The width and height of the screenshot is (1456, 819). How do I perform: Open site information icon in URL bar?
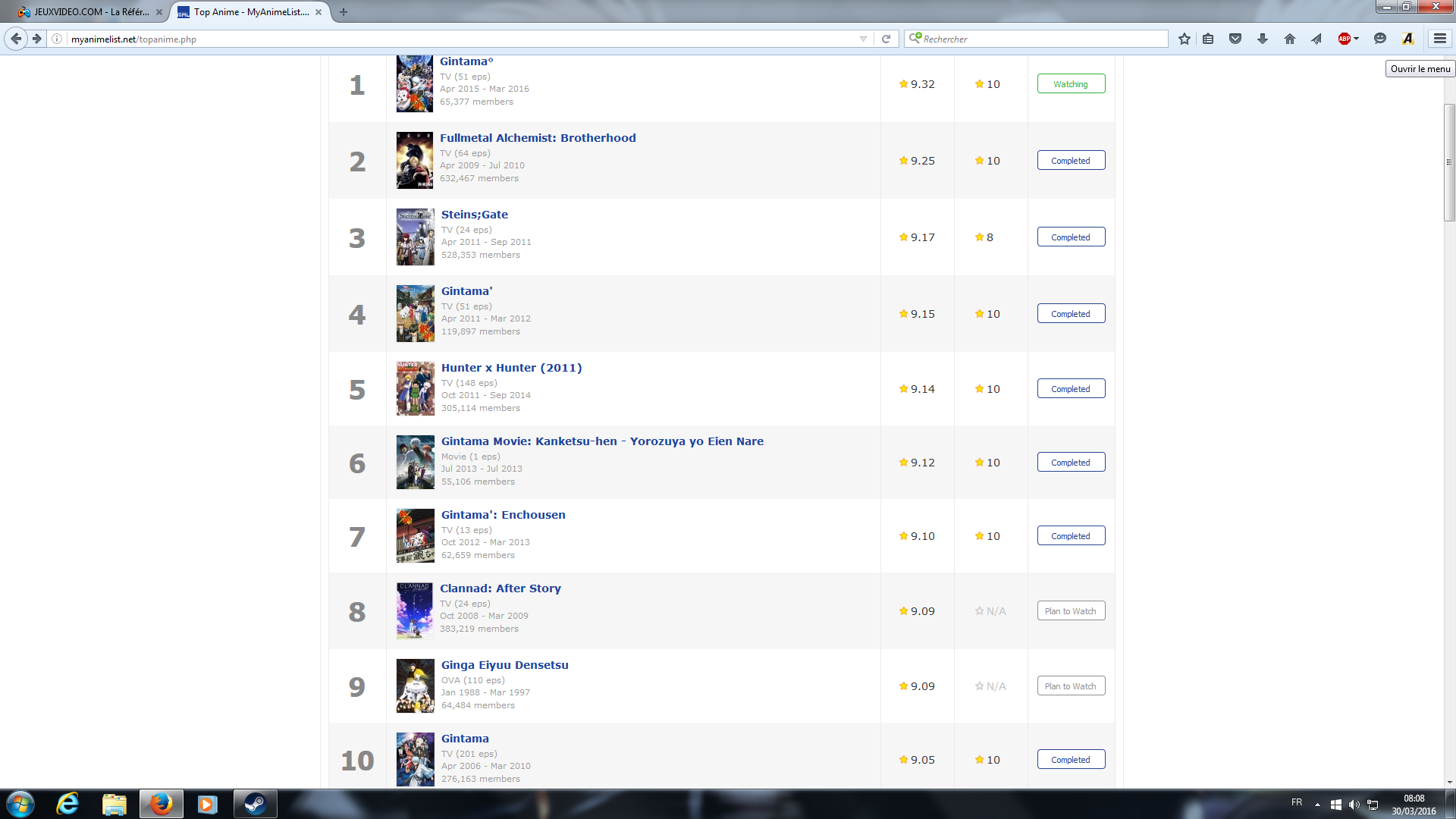pos(57,39)
